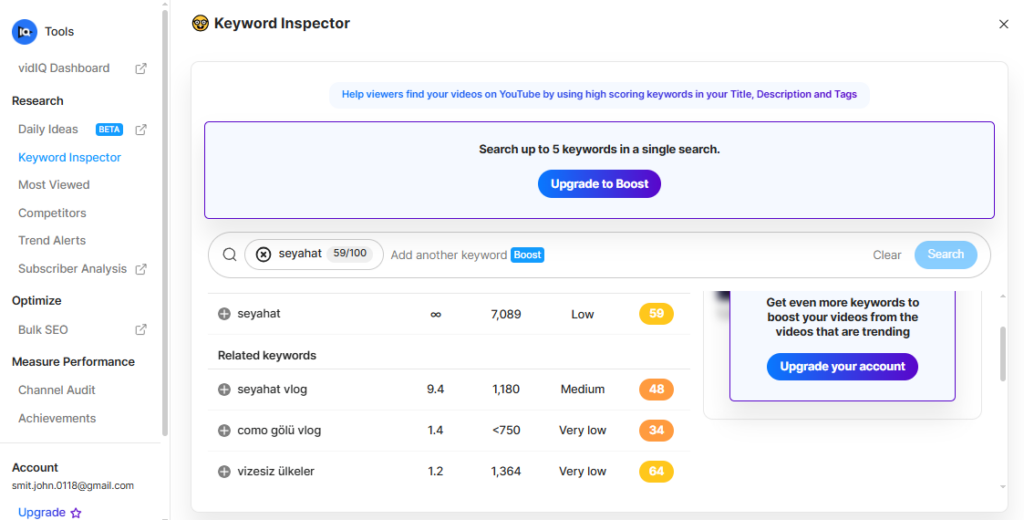Add vizesiz ülkeler with plus icon
The width and height of the screenshot is (1024, 520).
[x=224, y=471]
